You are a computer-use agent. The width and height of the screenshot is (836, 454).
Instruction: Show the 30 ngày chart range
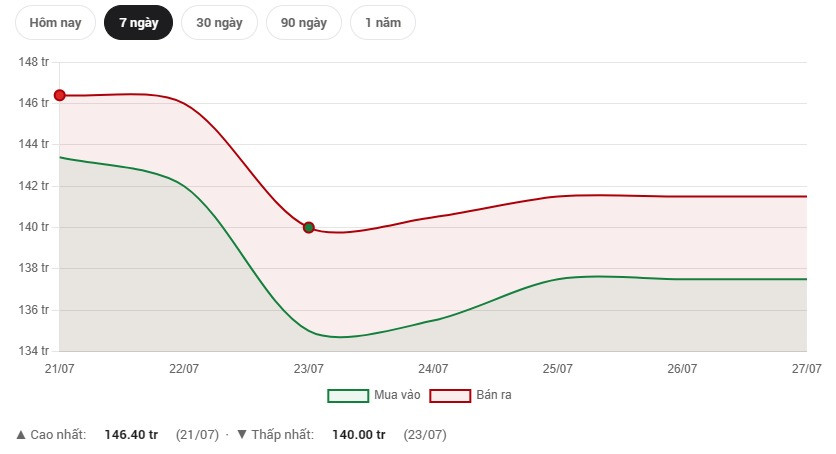tap(219, 23)
